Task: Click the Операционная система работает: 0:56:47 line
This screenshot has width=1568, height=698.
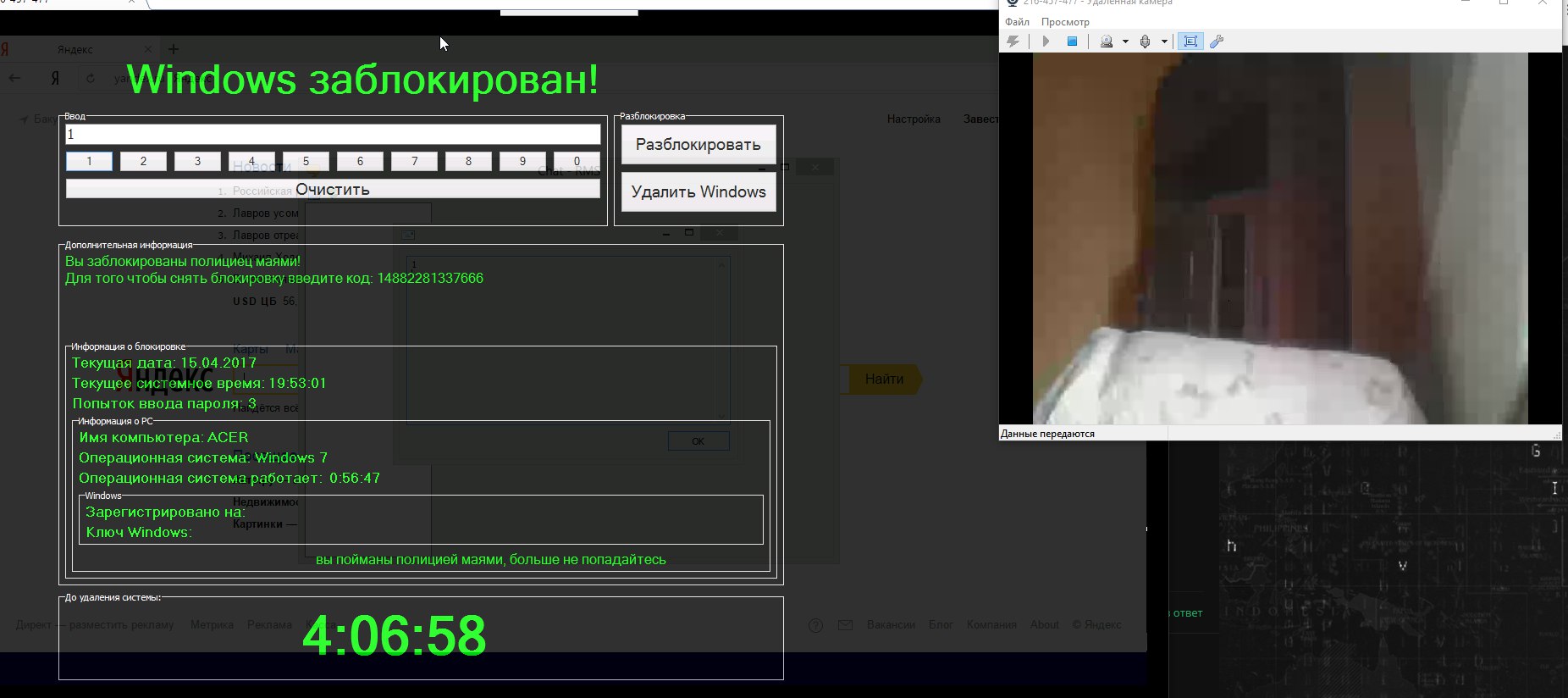Action: [x=229, y=478]
